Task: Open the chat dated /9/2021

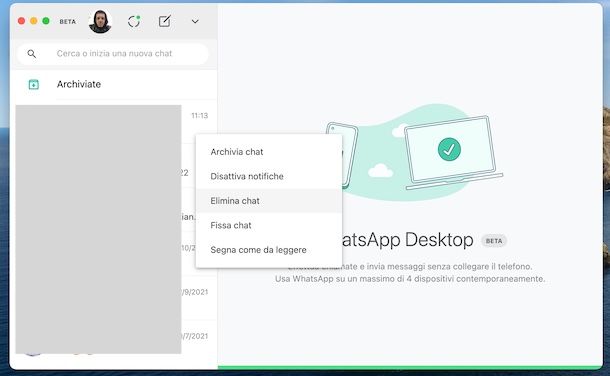Action: (114, 298)
